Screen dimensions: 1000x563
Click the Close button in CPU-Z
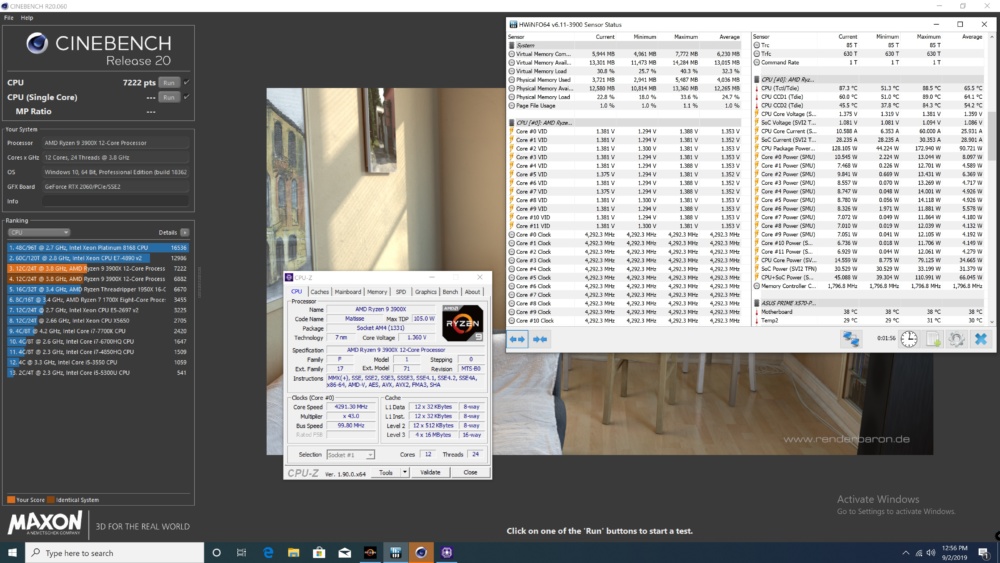(x=470, y=472)
